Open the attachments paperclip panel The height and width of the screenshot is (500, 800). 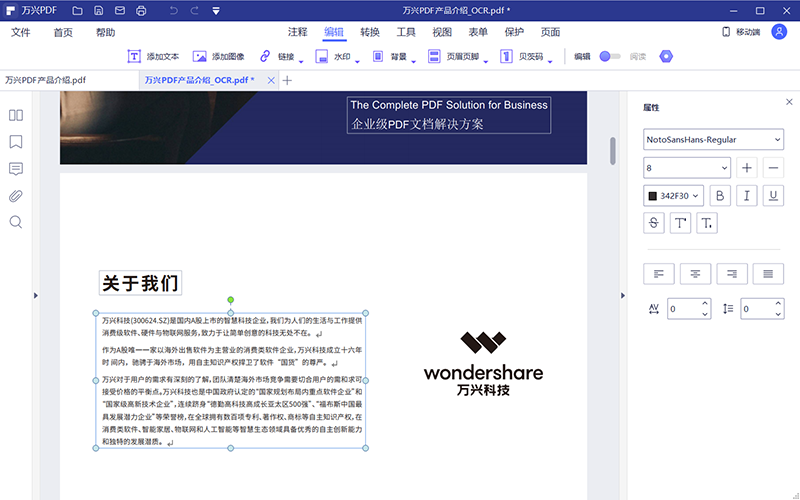tap(16, 196)
